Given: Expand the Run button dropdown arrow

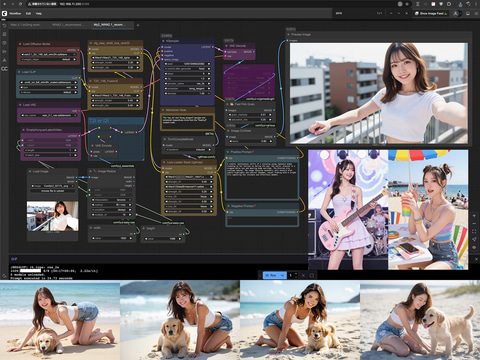Looking at the screenshot, I should coord(283,275).
